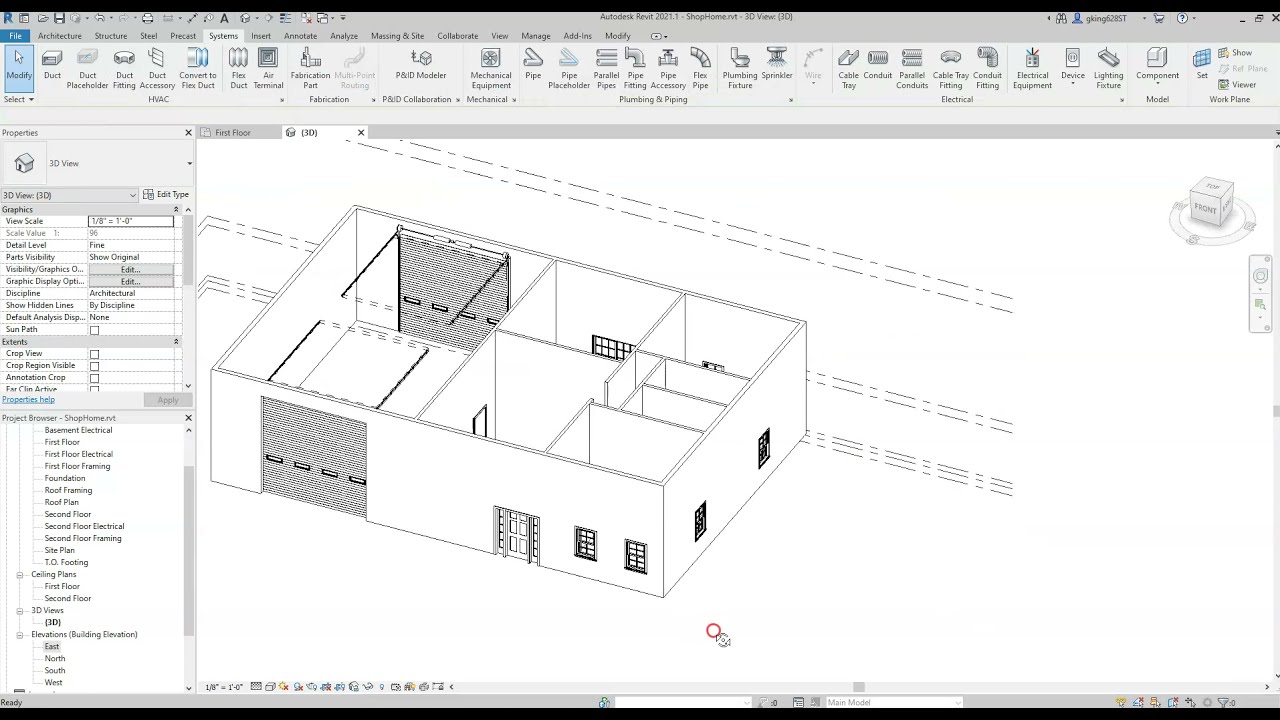1280x720 pixels.
Task: Enable the Sun Path checkbox
Action: pos(94,330)
